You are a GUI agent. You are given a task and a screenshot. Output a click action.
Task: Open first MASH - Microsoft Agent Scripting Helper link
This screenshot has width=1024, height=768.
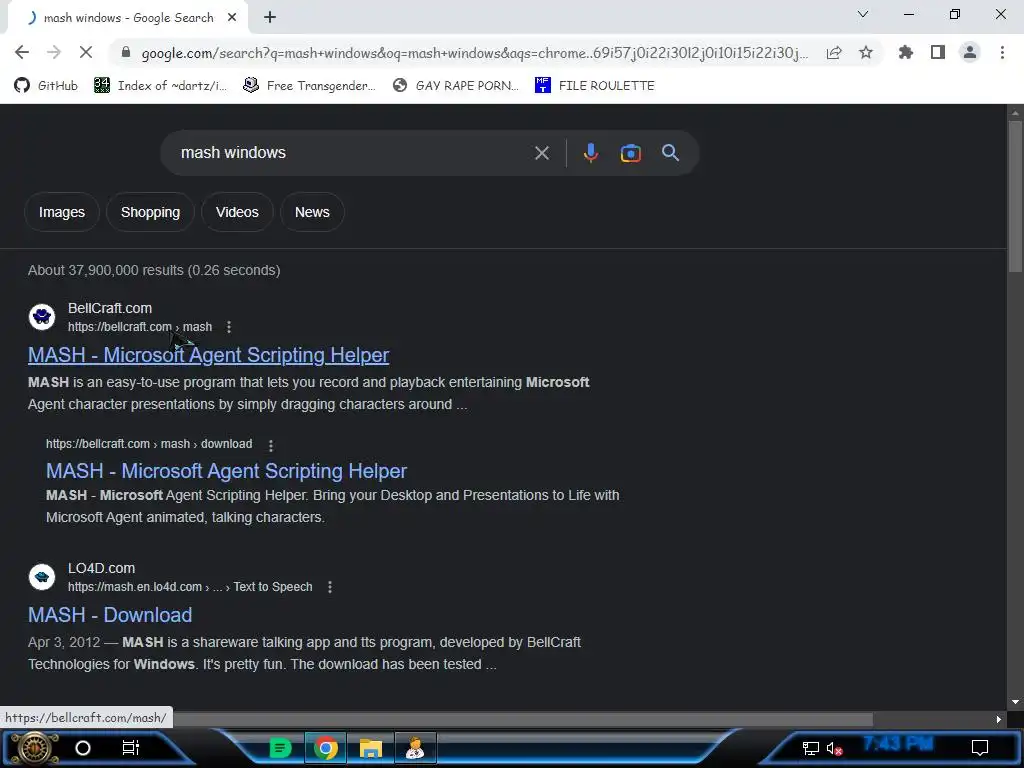pyautogui.click(x=208, y=355)
